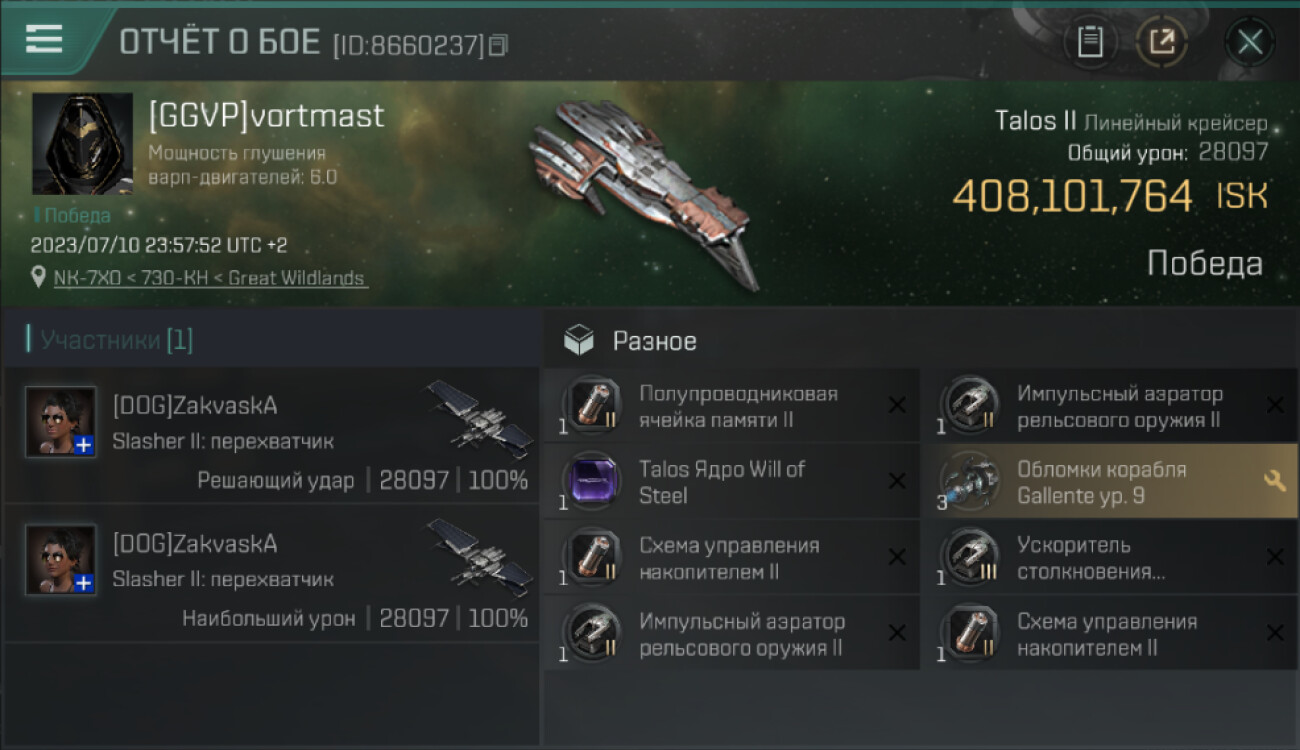This screenshot has height=750, width=1300.
Task: Open the hamburger menu in the header
Action: point(44,39)
